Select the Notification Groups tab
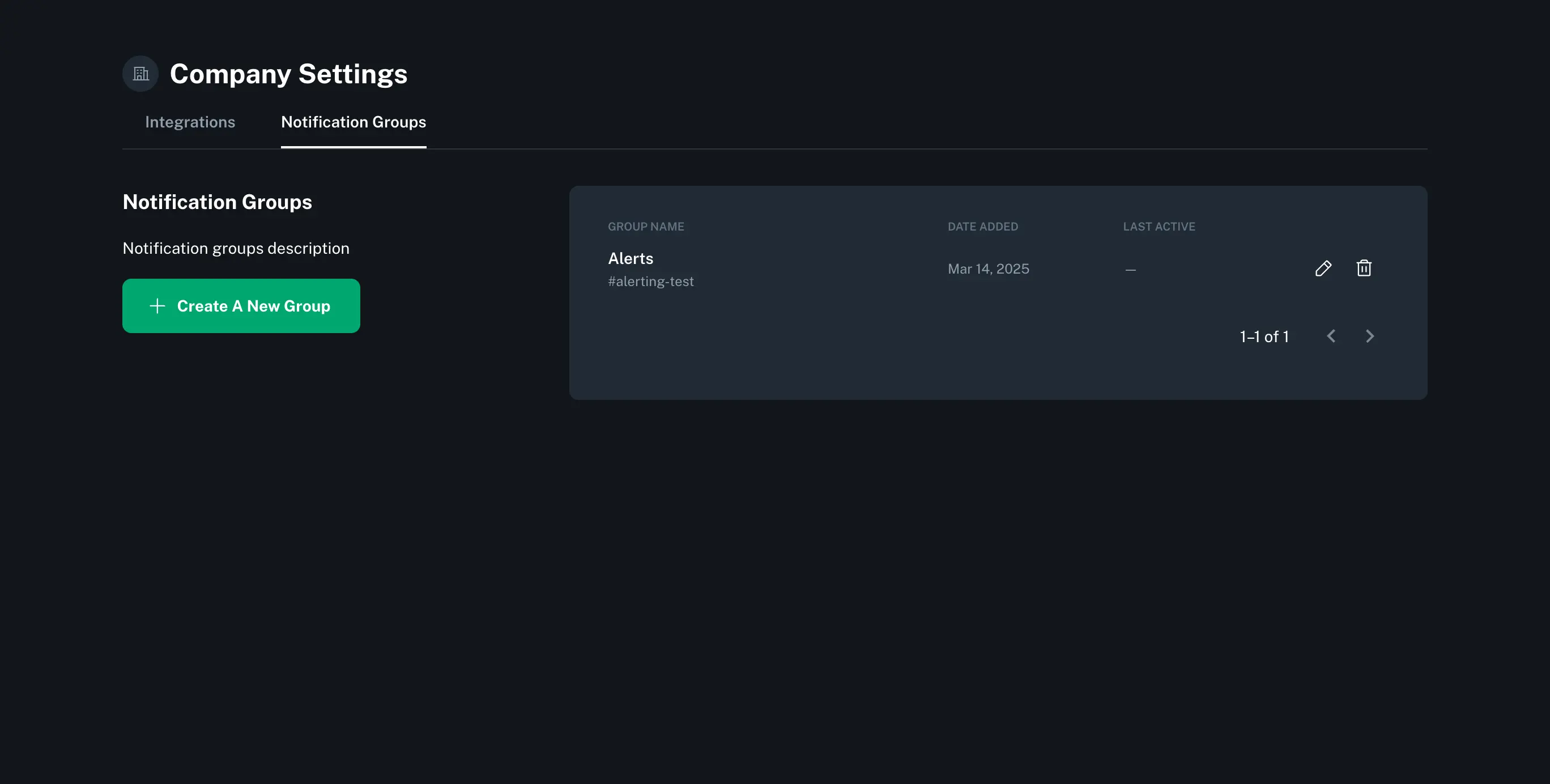Viewport: 1550px width, 784px height. [x=353, y=122]
